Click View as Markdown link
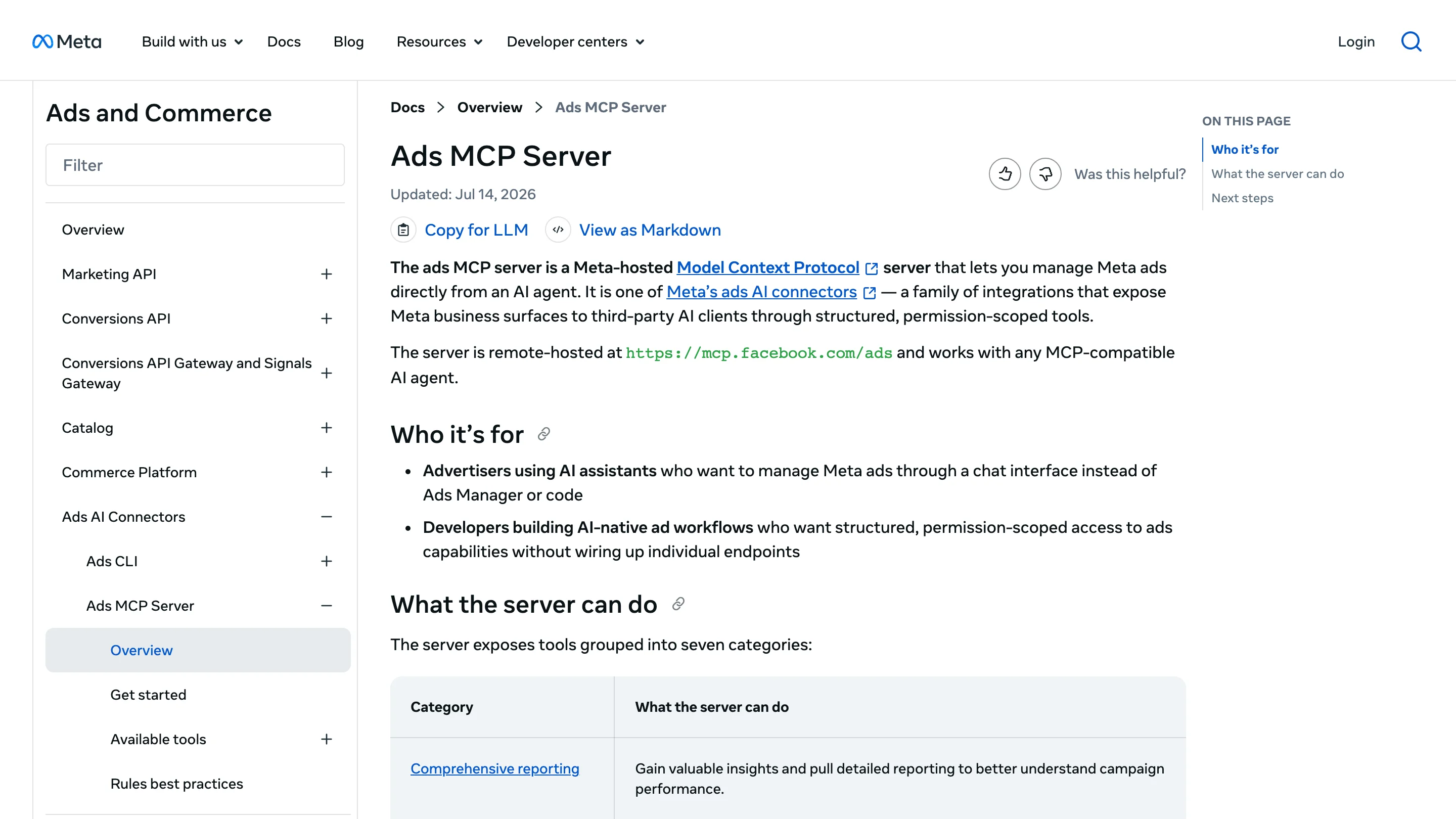Image resolution: width=1456 pixels, height=819 pixels. pos(650,230)
